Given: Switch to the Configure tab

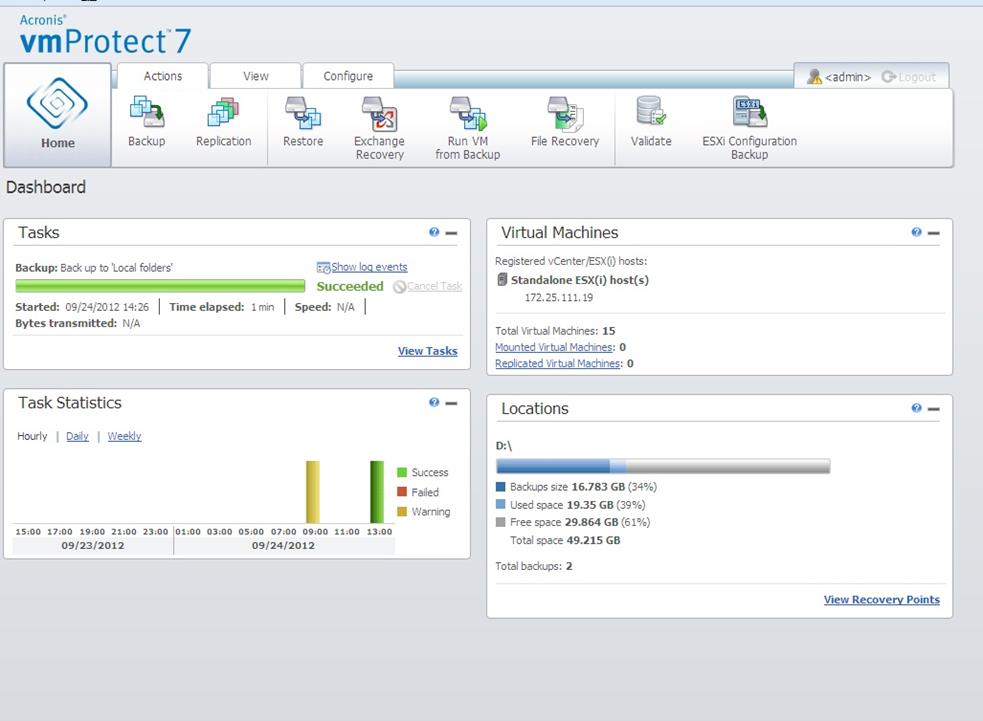Looking at the screenshot, I should pyautogui.click(x=348, y=76).
